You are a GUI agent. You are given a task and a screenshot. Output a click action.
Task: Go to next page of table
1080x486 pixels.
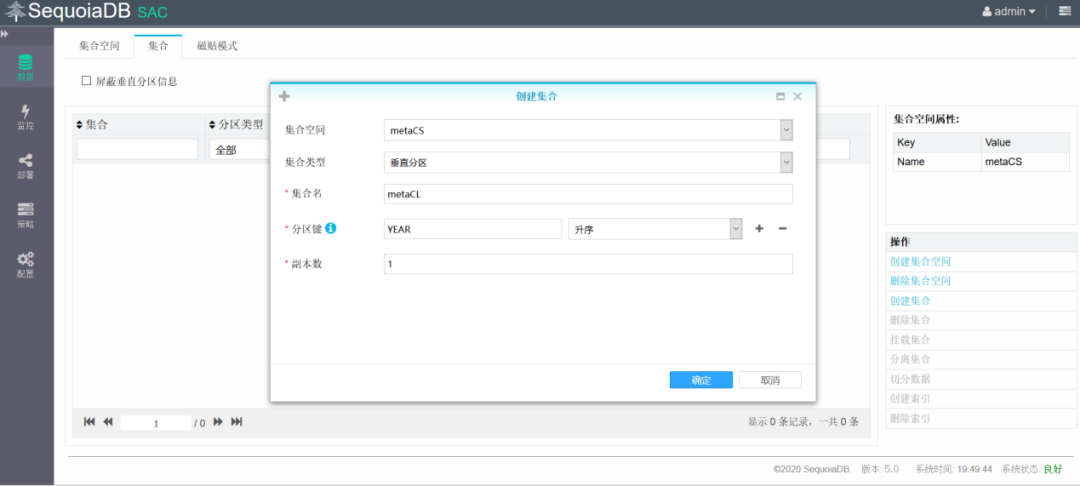tap(218, 422)
